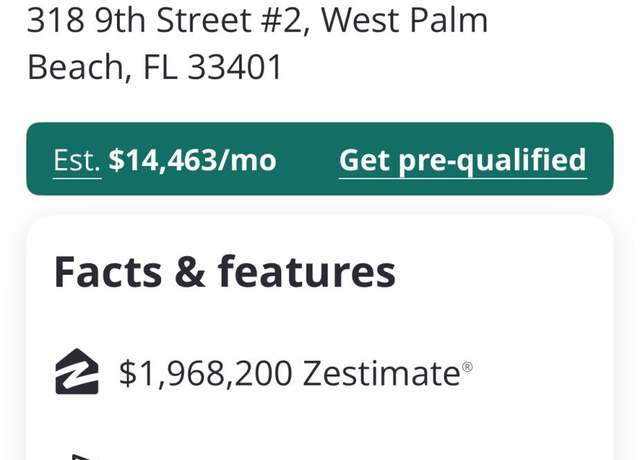Image resolution: width=640 pixels, height=460 pixels.
Task: Click the /mo suffix of the estimate
Action: click(247, 160)
